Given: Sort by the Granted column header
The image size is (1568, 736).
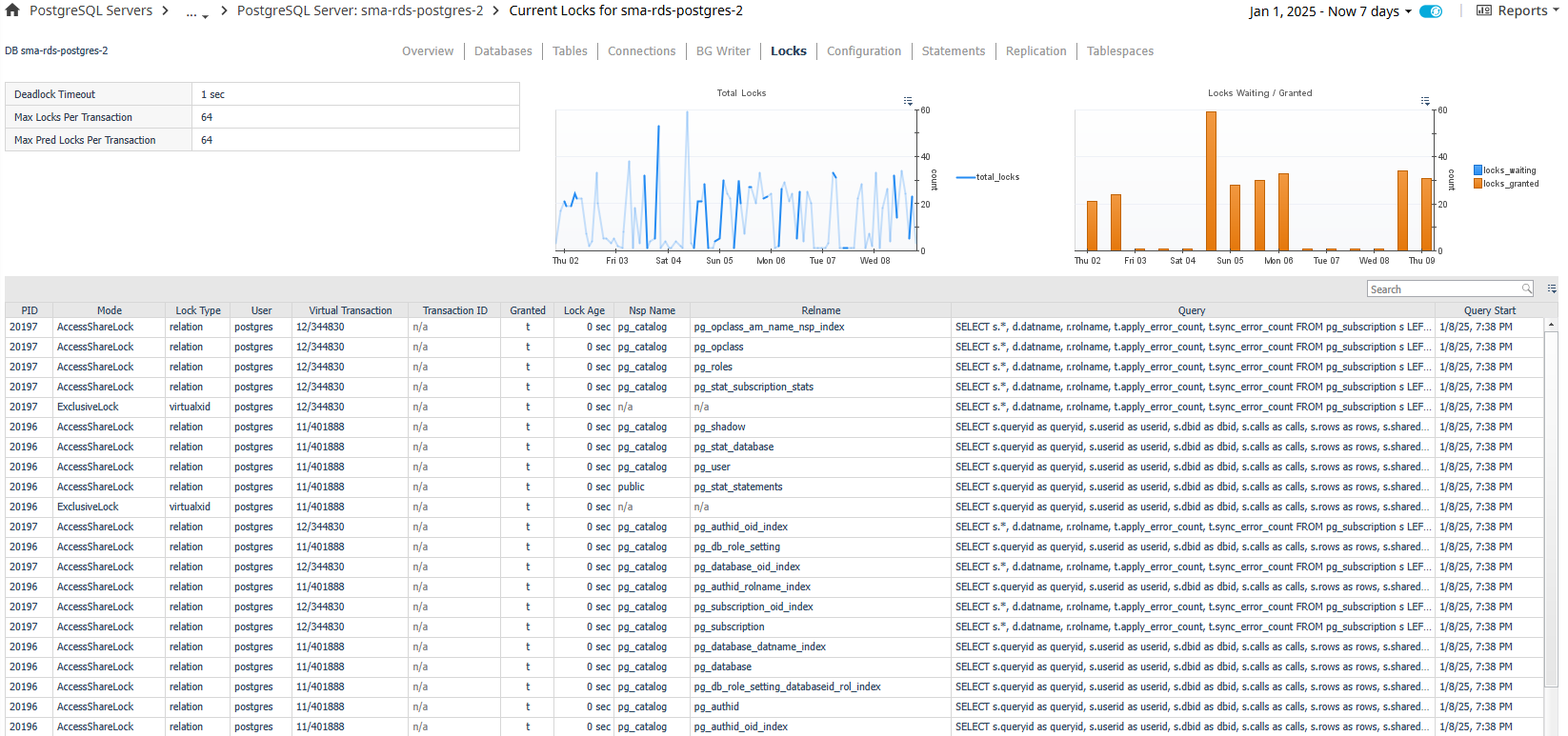Looking at the screenshot, I should [x=528, y=310].
